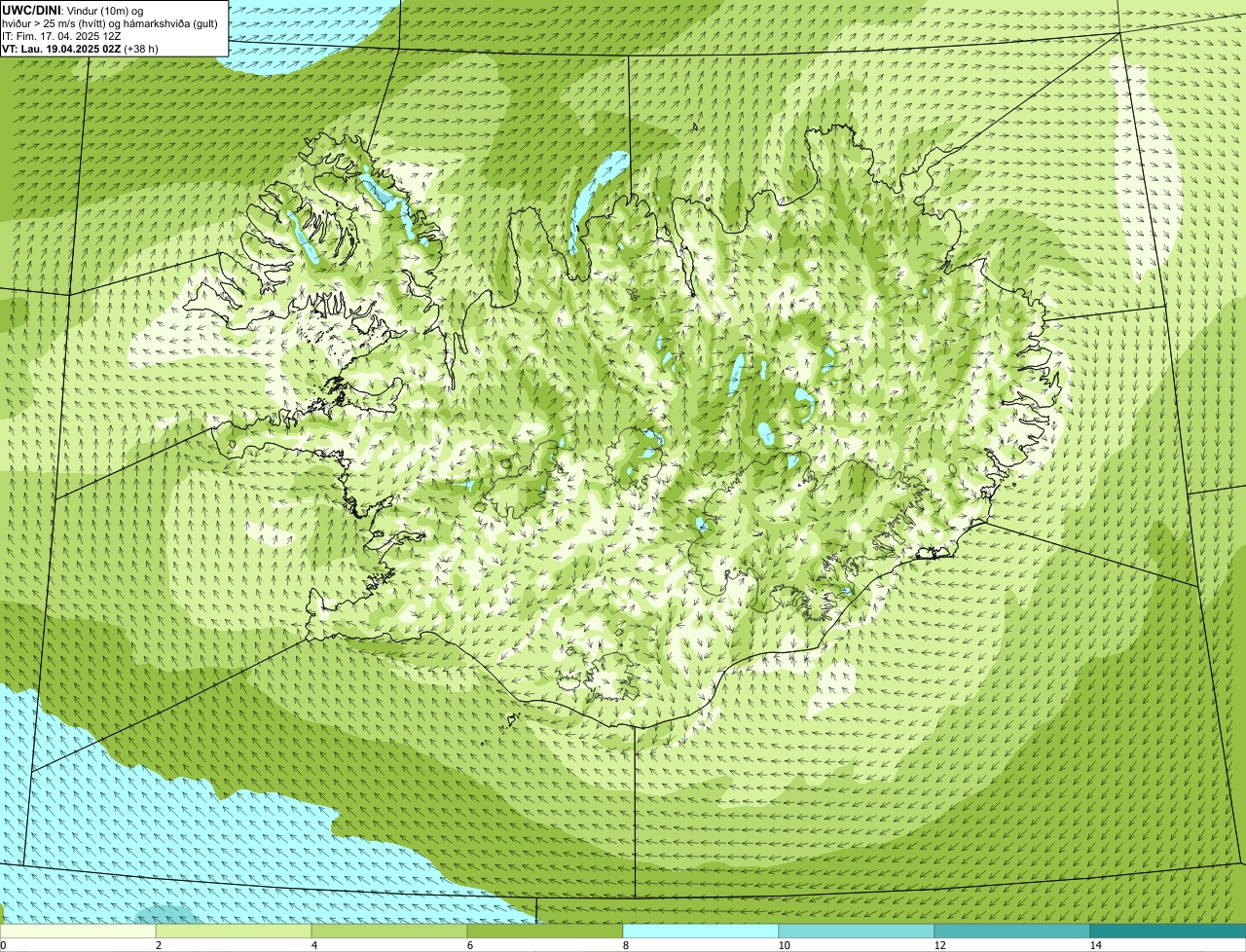Click the light green 2–4 m/s legend swatch
The image size is (1246, 952).
234,931
